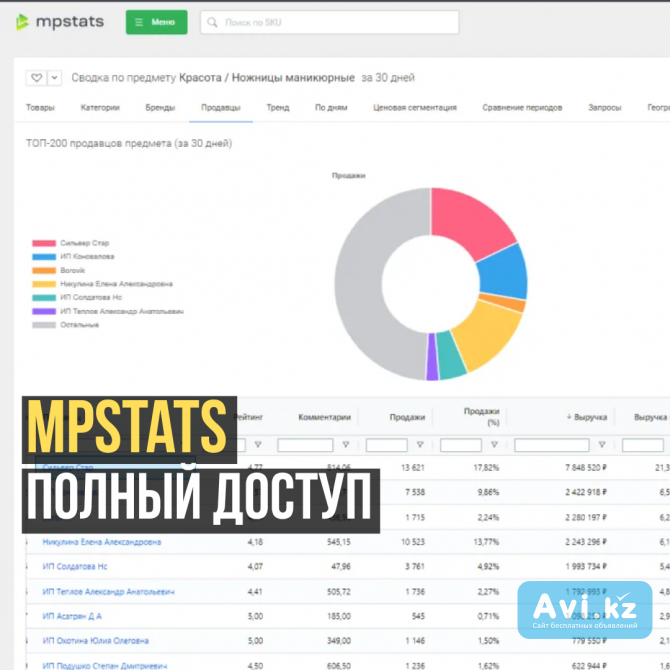The width and height of the screenshot is (670, 670).
Task: Sort by Комментарии column header
Action: [x=324, y=417]
